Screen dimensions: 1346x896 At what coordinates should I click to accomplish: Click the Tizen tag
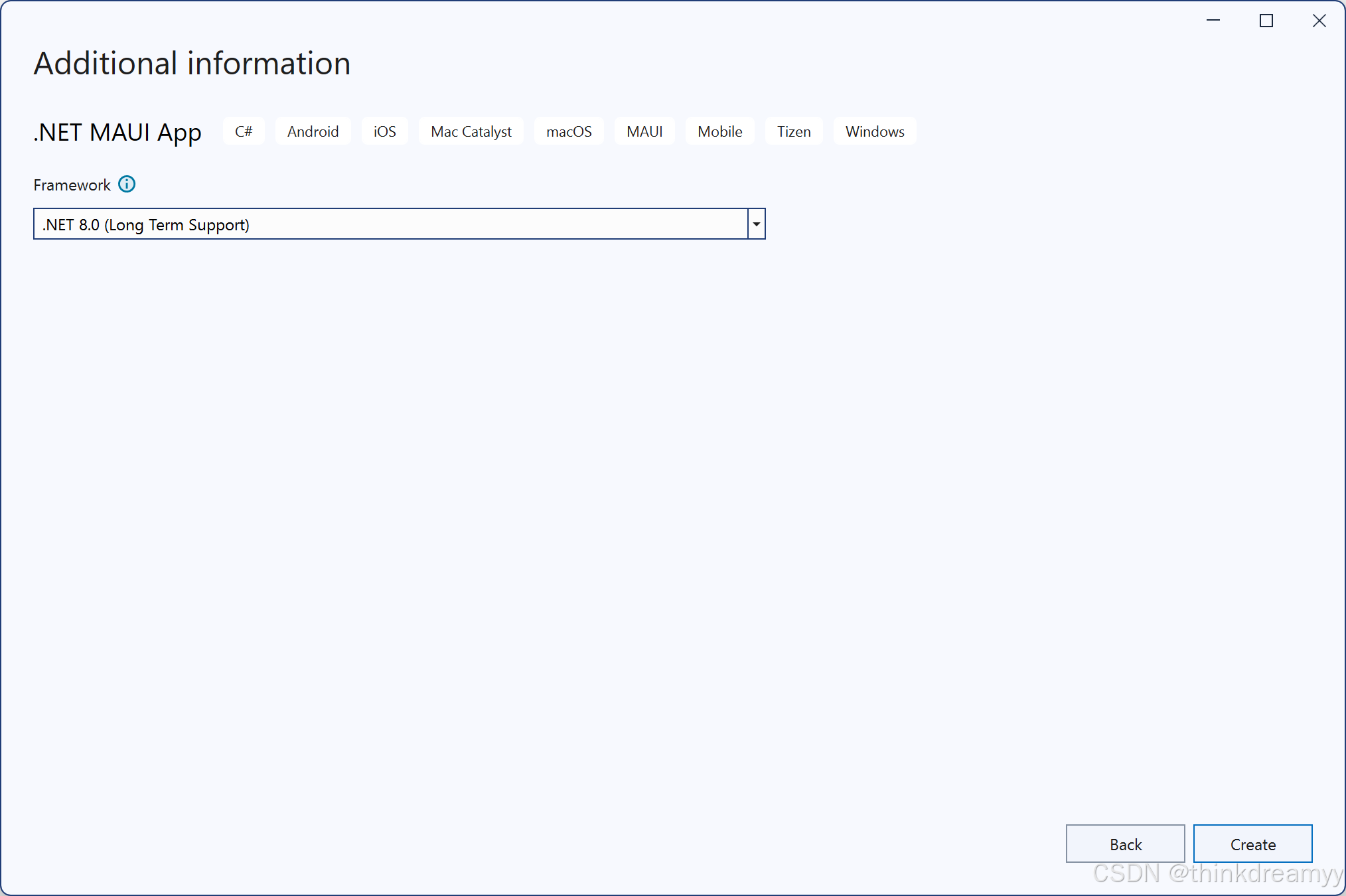pos(794,131)
